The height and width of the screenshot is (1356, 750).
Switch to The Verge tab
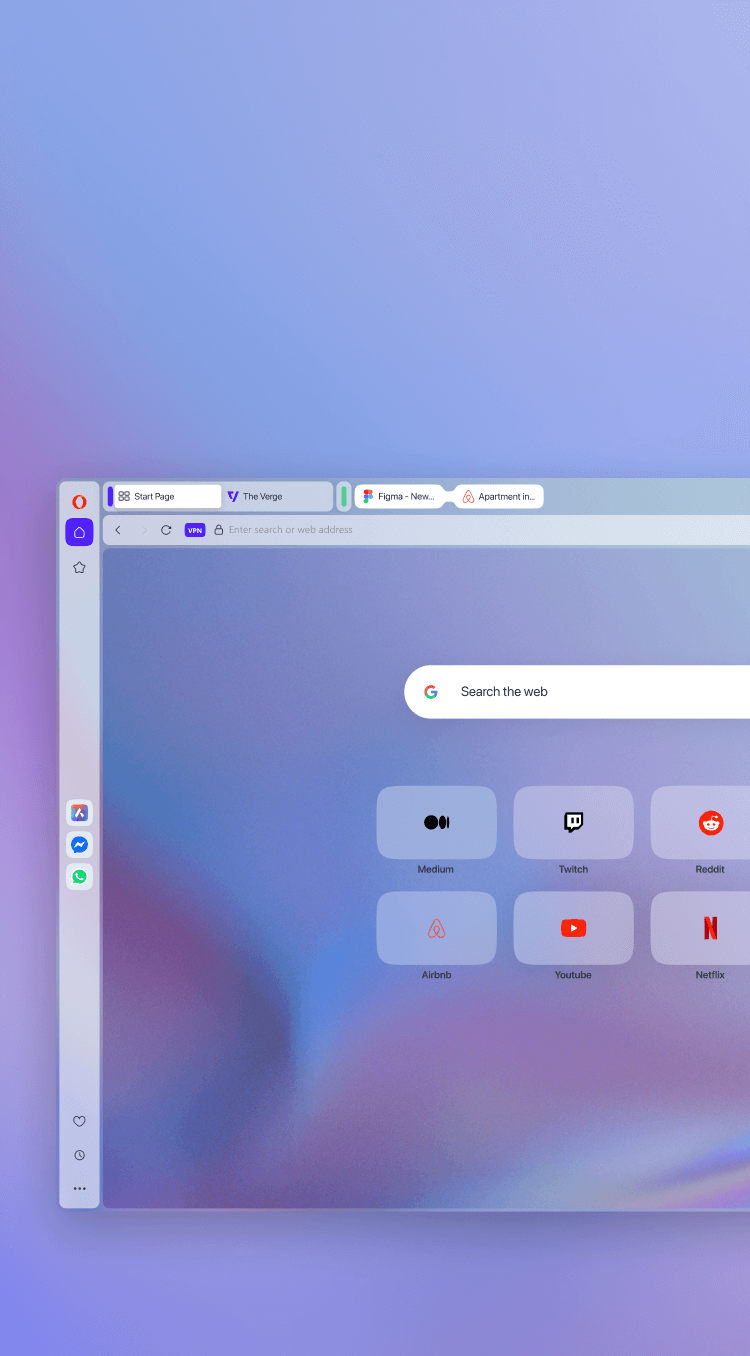point(276,496)
